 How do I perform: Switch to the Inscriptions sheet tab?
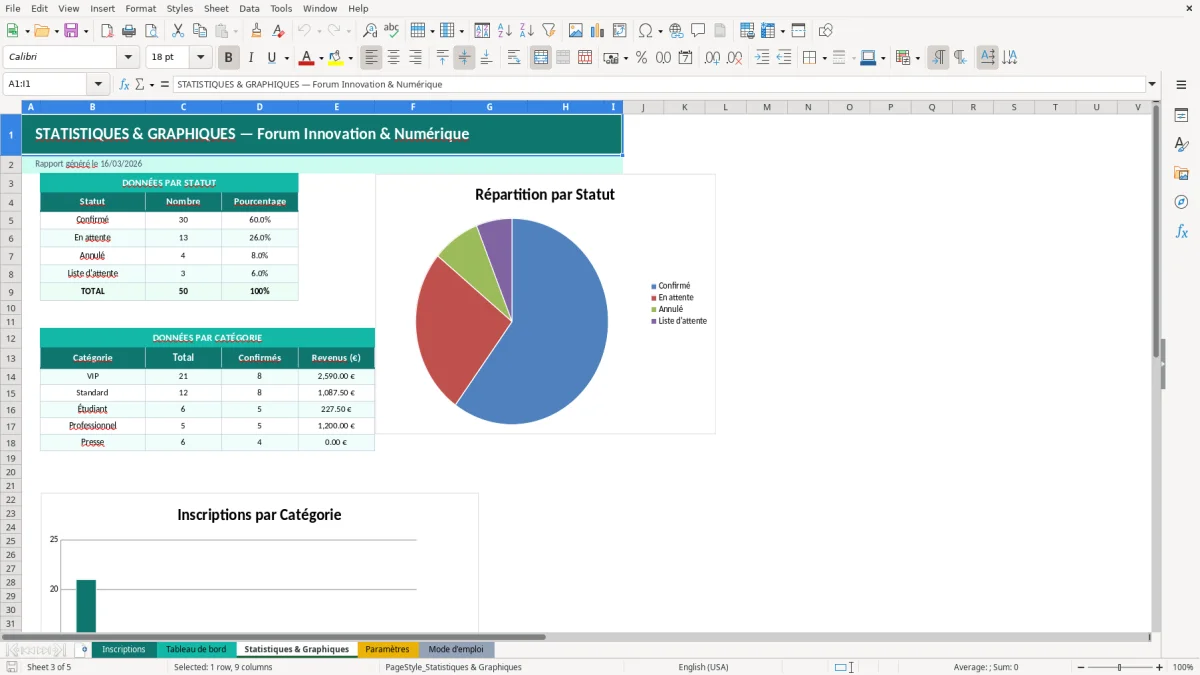(124, 650)
